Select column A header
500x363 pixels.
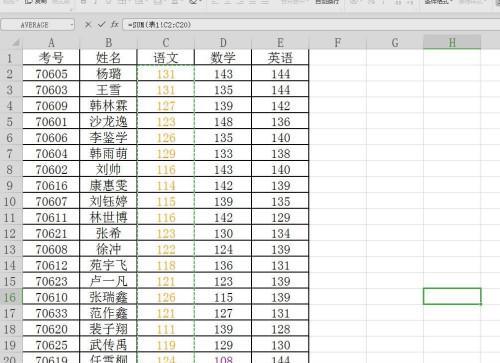point(51,43)
